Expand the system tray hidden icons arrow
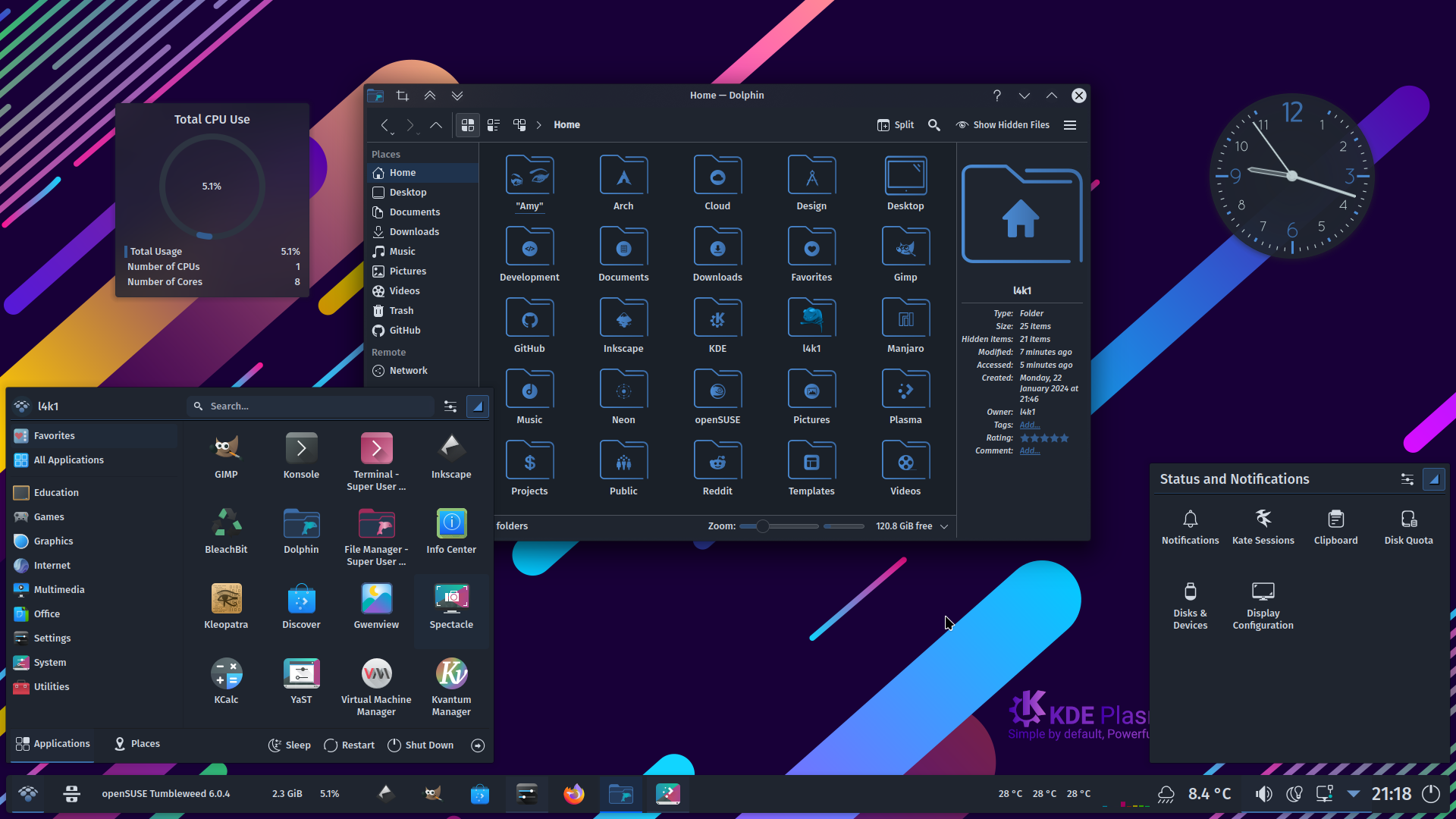Screen dimensions: 1456x819 [x=1354, y=794]
